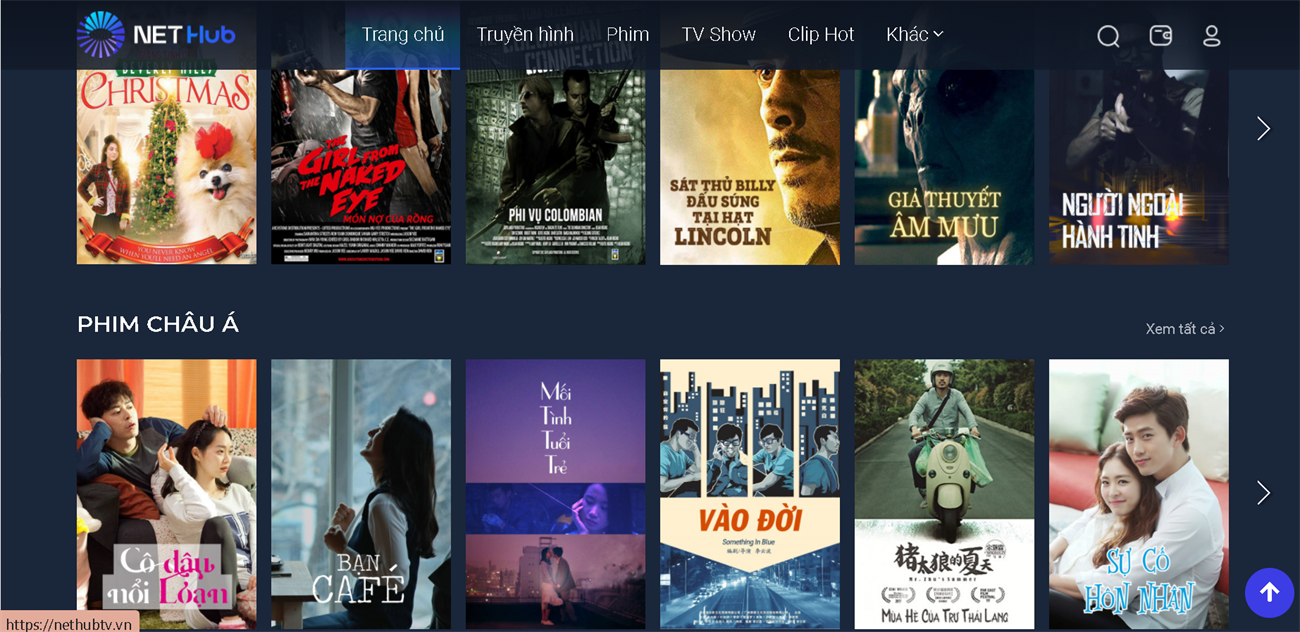Open the Truyền hình menu
Viewport: 1300px width, 632px height.
pos(525,34)
